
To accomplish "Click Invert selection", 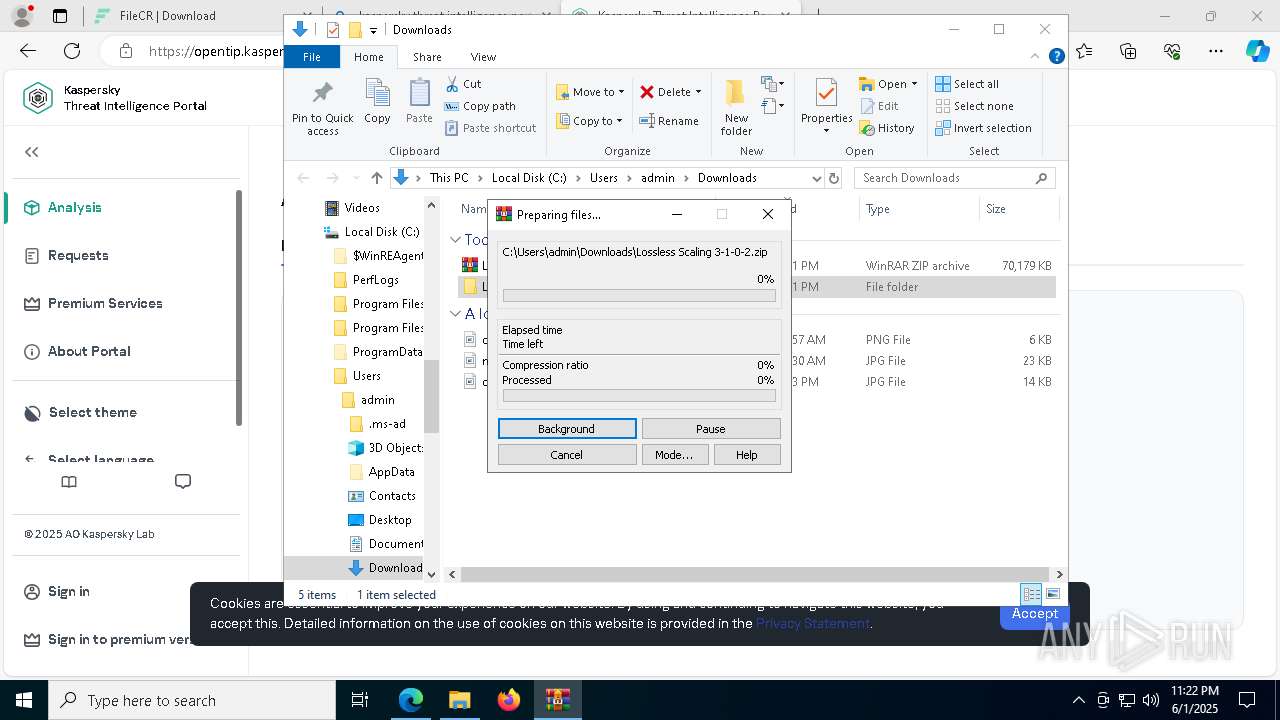I will pos(983,128).
